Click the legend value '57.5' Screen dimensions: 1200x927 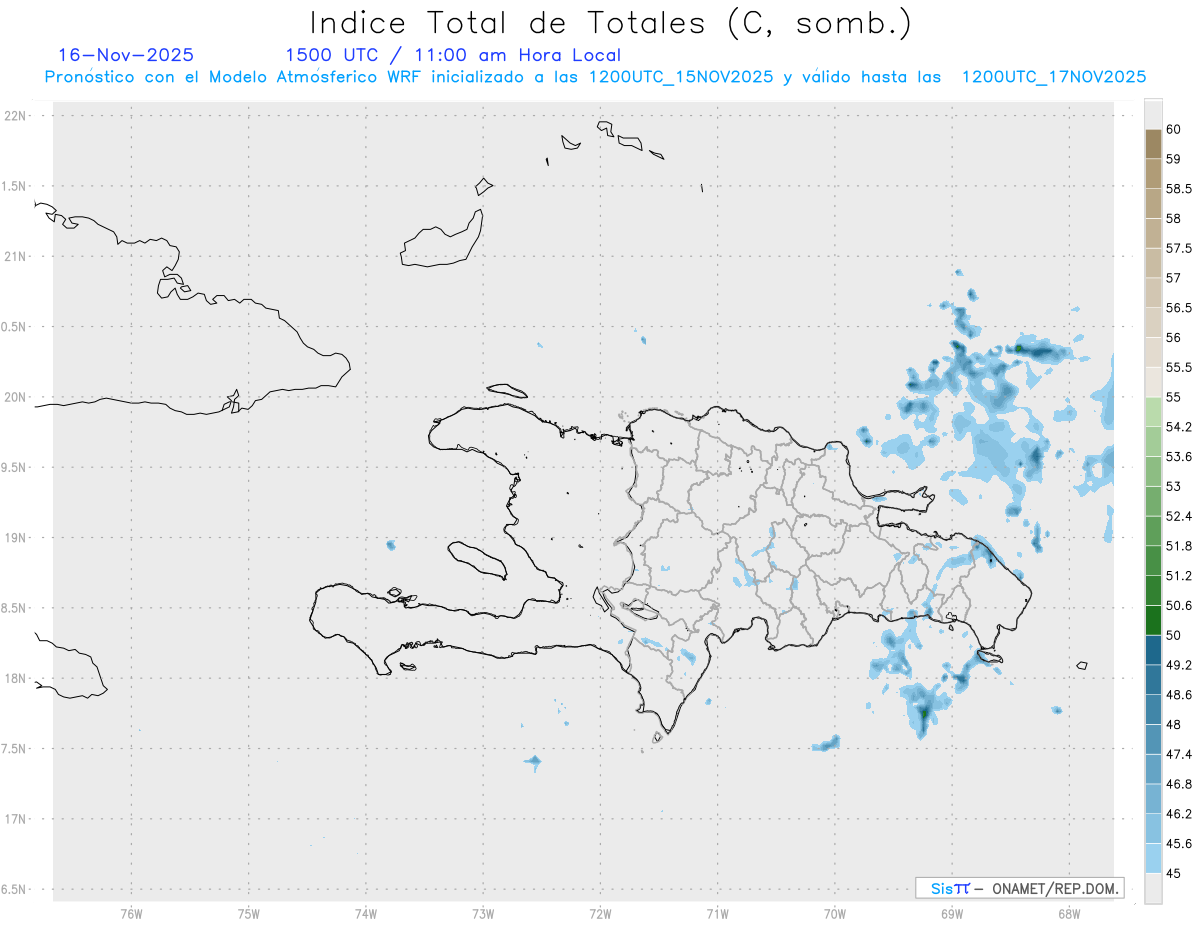pyautogui.click(x=1178, y=248)
